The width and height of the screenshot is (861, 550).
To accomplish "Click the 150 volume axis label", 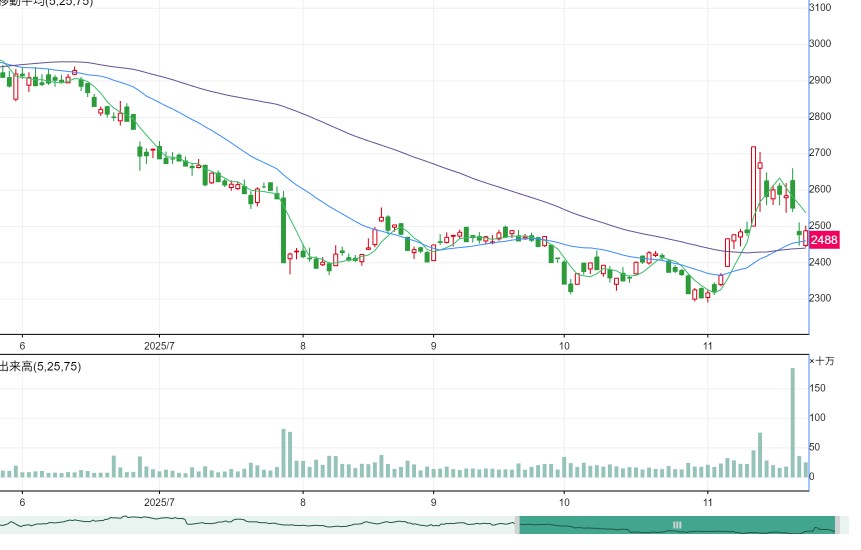I will [818, 388].
